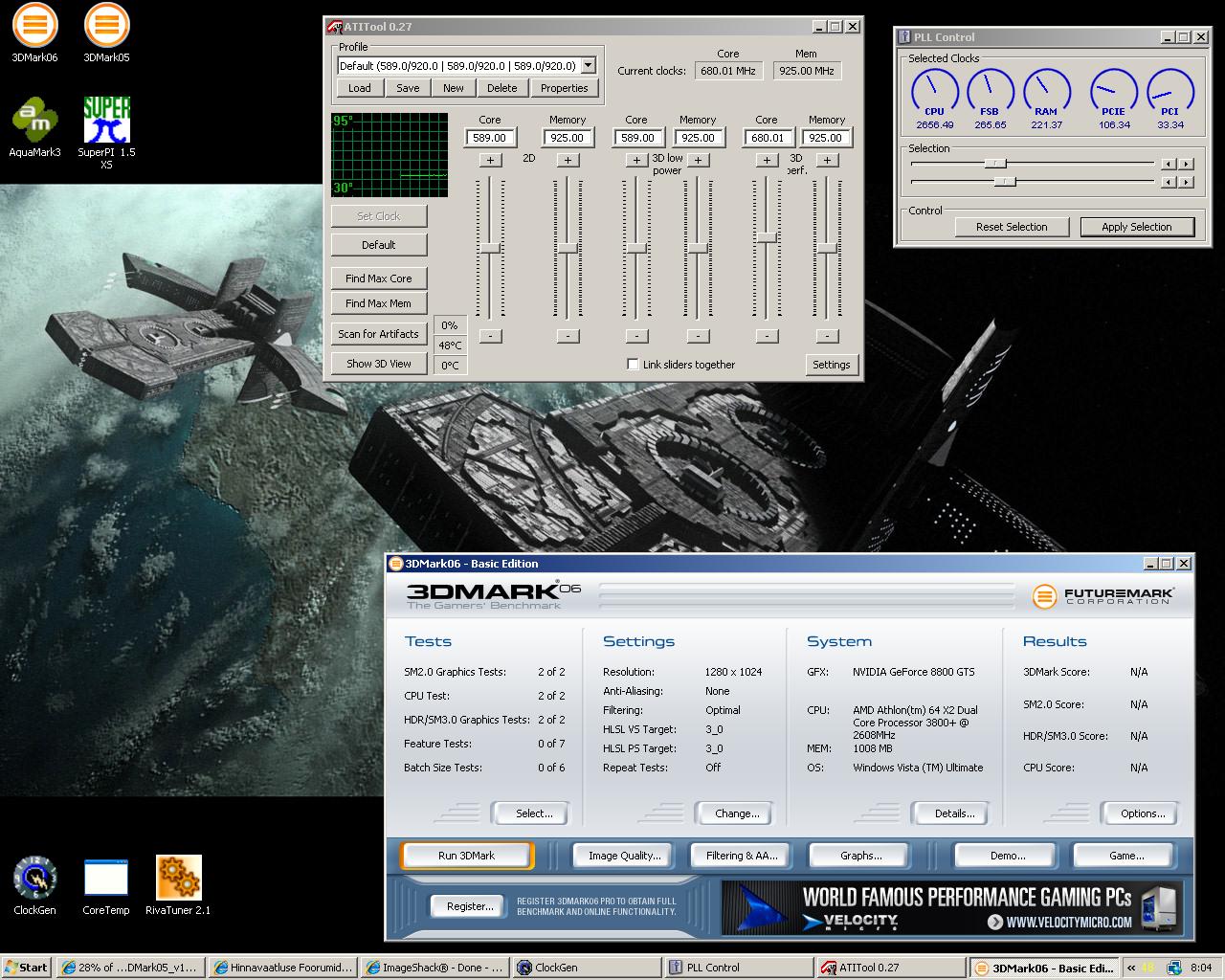The width and height of the screenshot is (1225, 980).
Task: Decrease 2D Core clock with minus button
Action: coord(490,336)
